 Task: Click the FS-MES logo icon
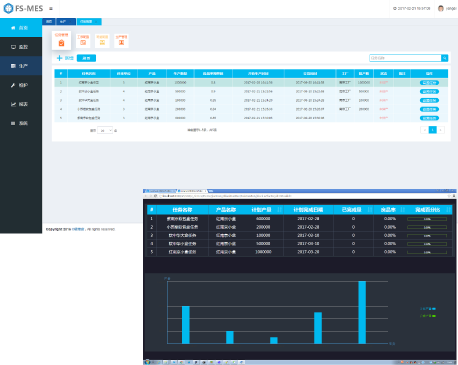point(8,8)
